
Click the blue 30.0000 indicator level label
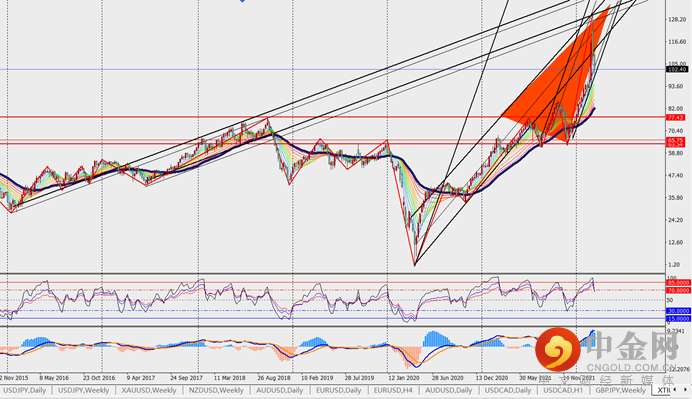point(678,311)
